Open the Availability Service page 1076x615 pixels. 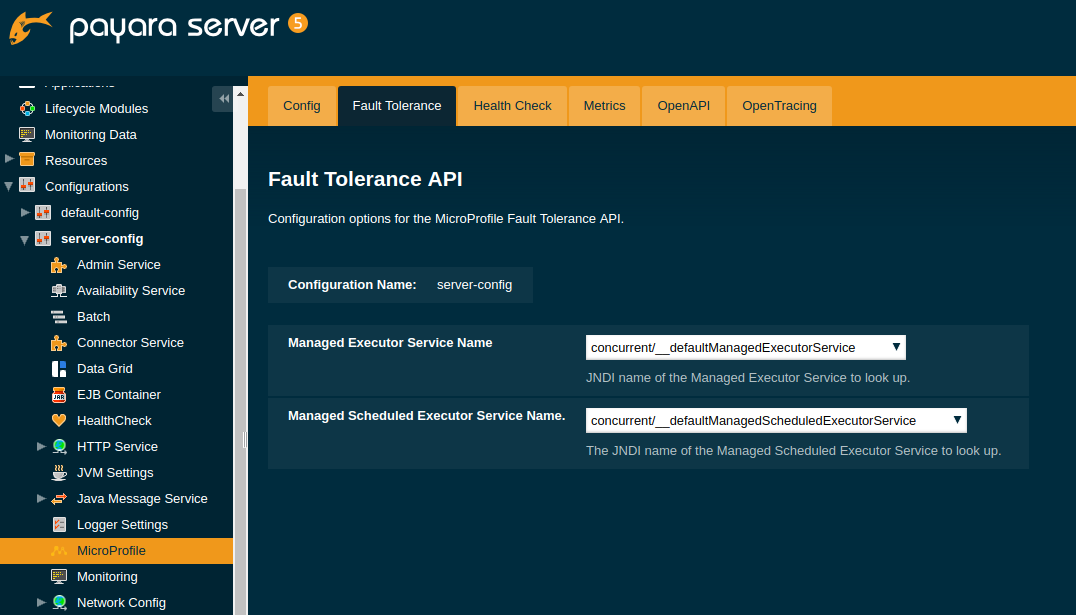click(131, 290)
